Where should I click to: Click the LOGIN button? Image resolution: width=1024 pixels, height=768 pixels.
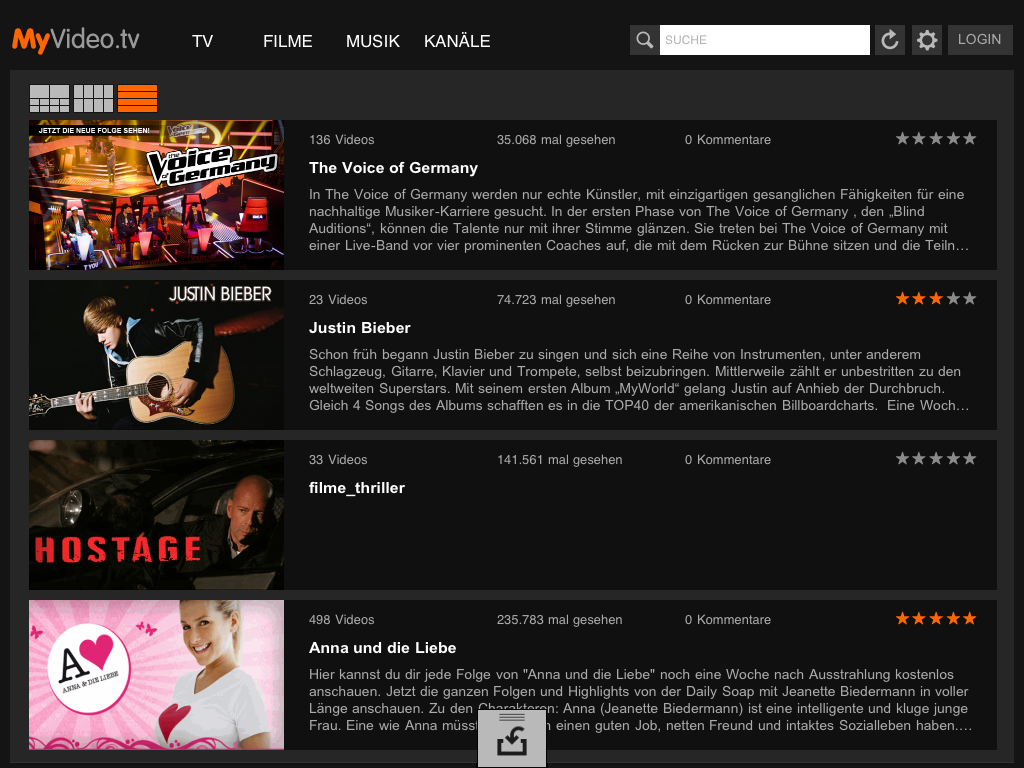click(979, 40)
